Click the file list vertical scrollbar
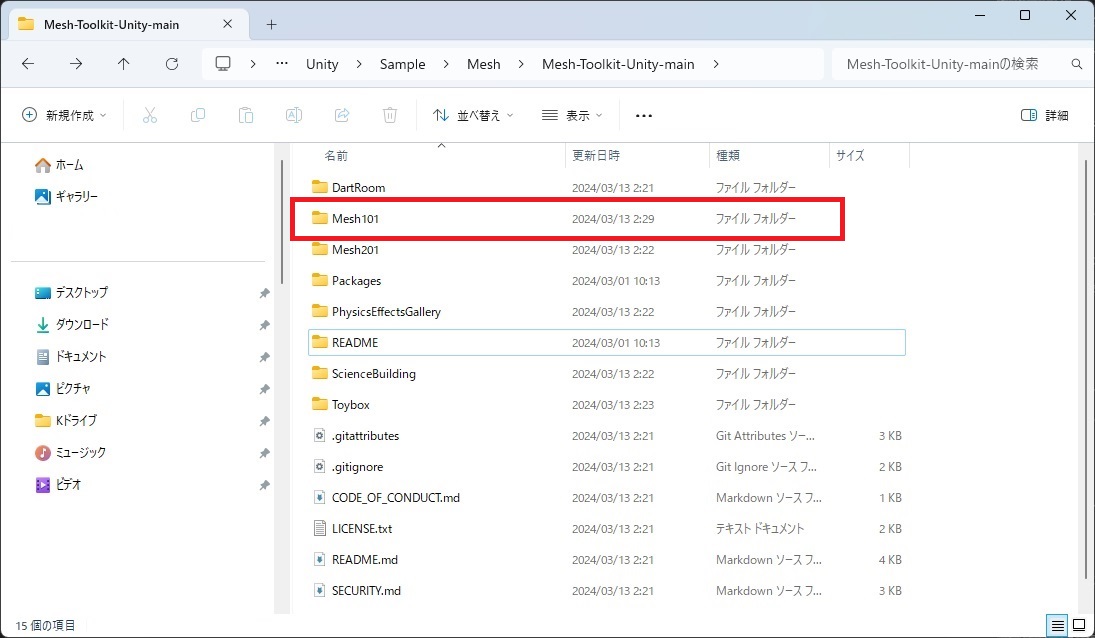 (x=1086, y=369)
